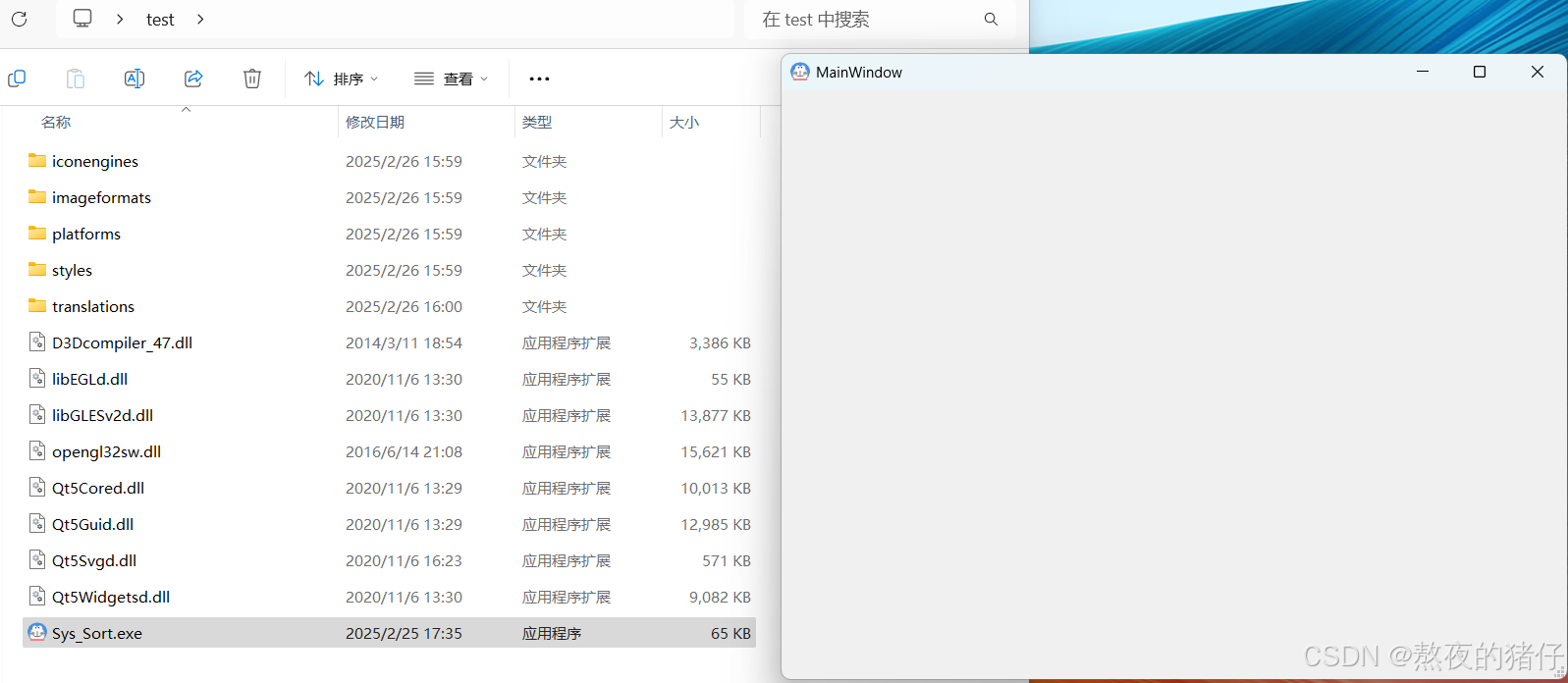
Task: Click the Qt5Widgetsd.dll file icon
Action: 37,596
